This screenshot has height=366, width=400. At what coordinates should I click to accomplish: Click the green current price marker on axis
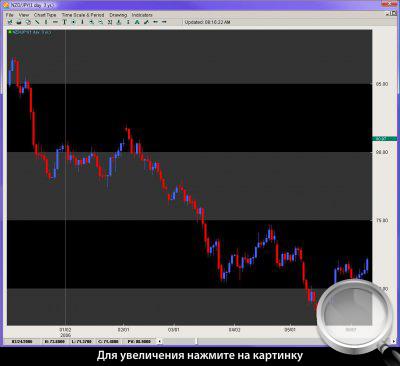tap(384, 138)
